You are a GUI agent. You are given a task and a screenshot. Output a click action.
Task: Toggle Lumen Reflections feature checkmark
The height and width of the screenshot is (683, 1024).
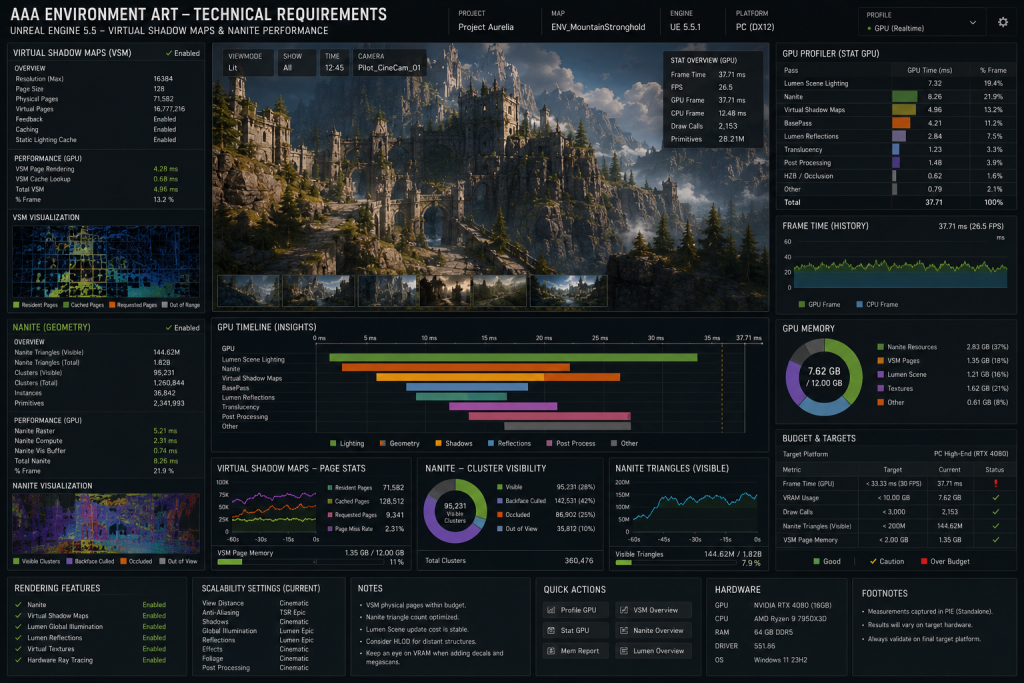18,638
